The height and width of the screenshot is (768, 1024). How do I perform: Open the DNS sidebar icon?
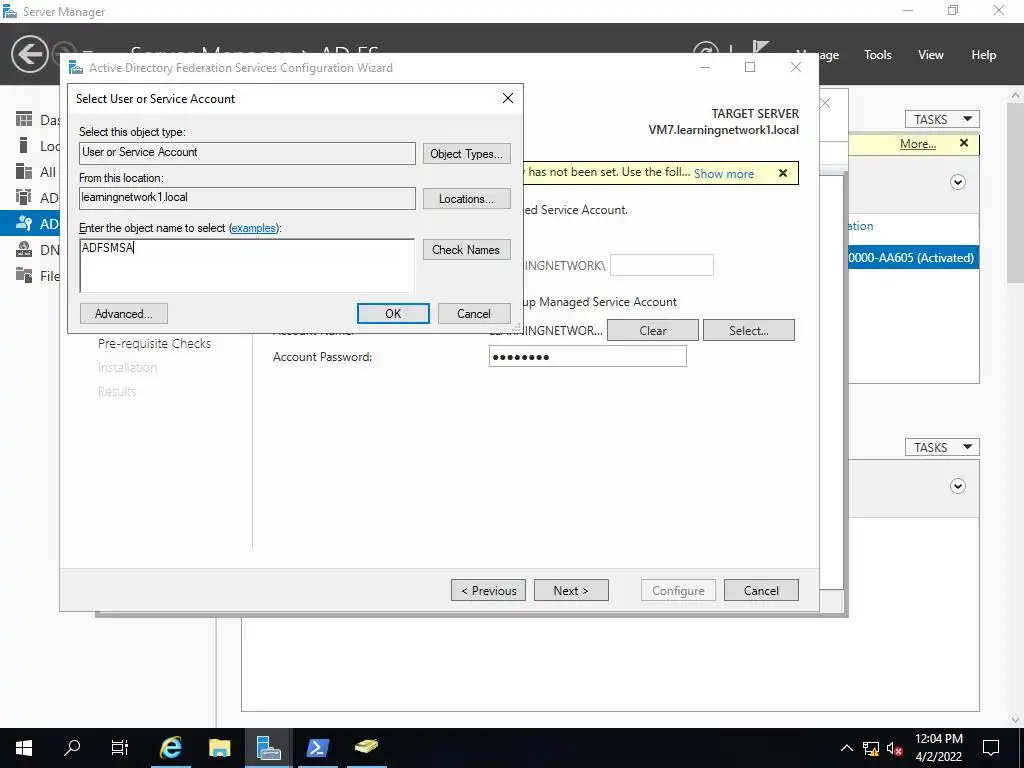[x=24, y=249]
